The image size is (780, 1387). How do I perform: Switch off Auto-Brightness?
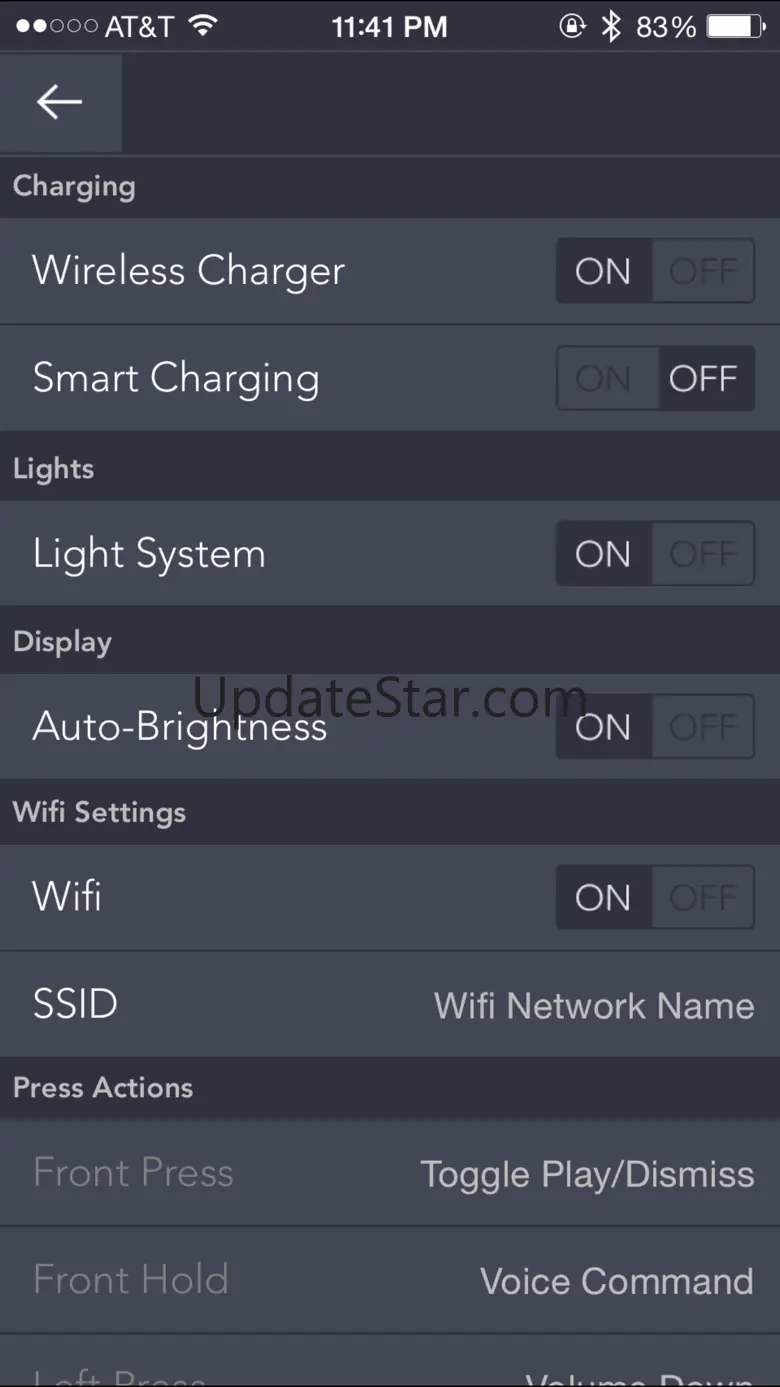[x=702, y=727]
